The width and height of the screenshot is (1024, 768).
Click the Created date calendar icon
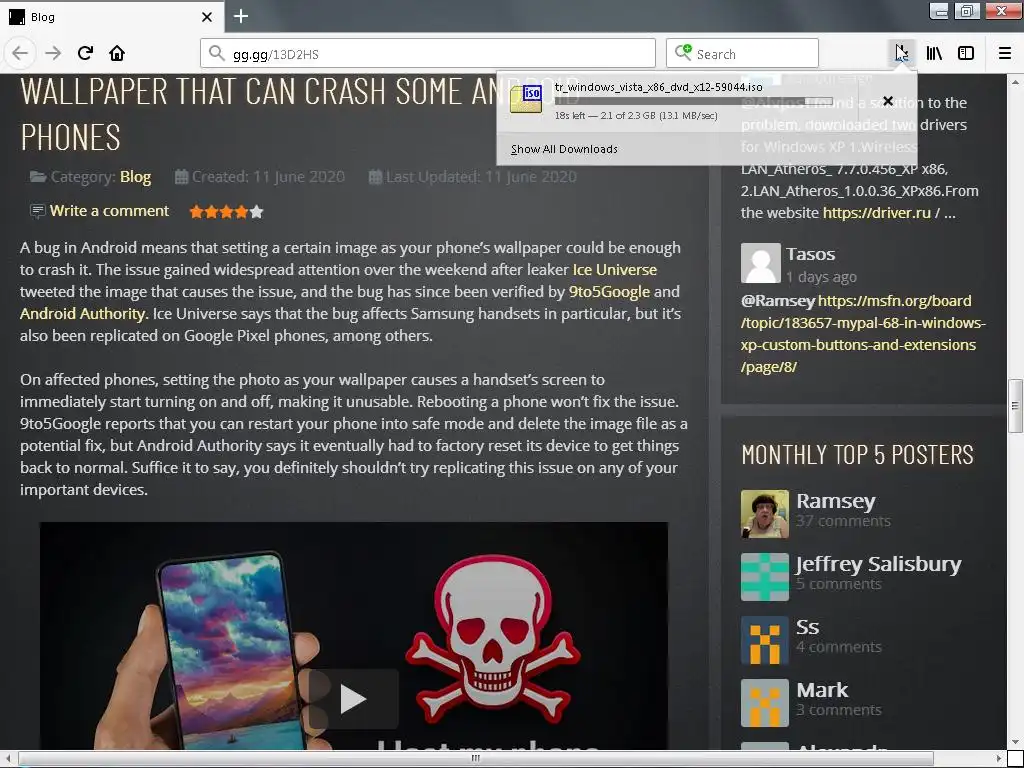tap(182, 177)
